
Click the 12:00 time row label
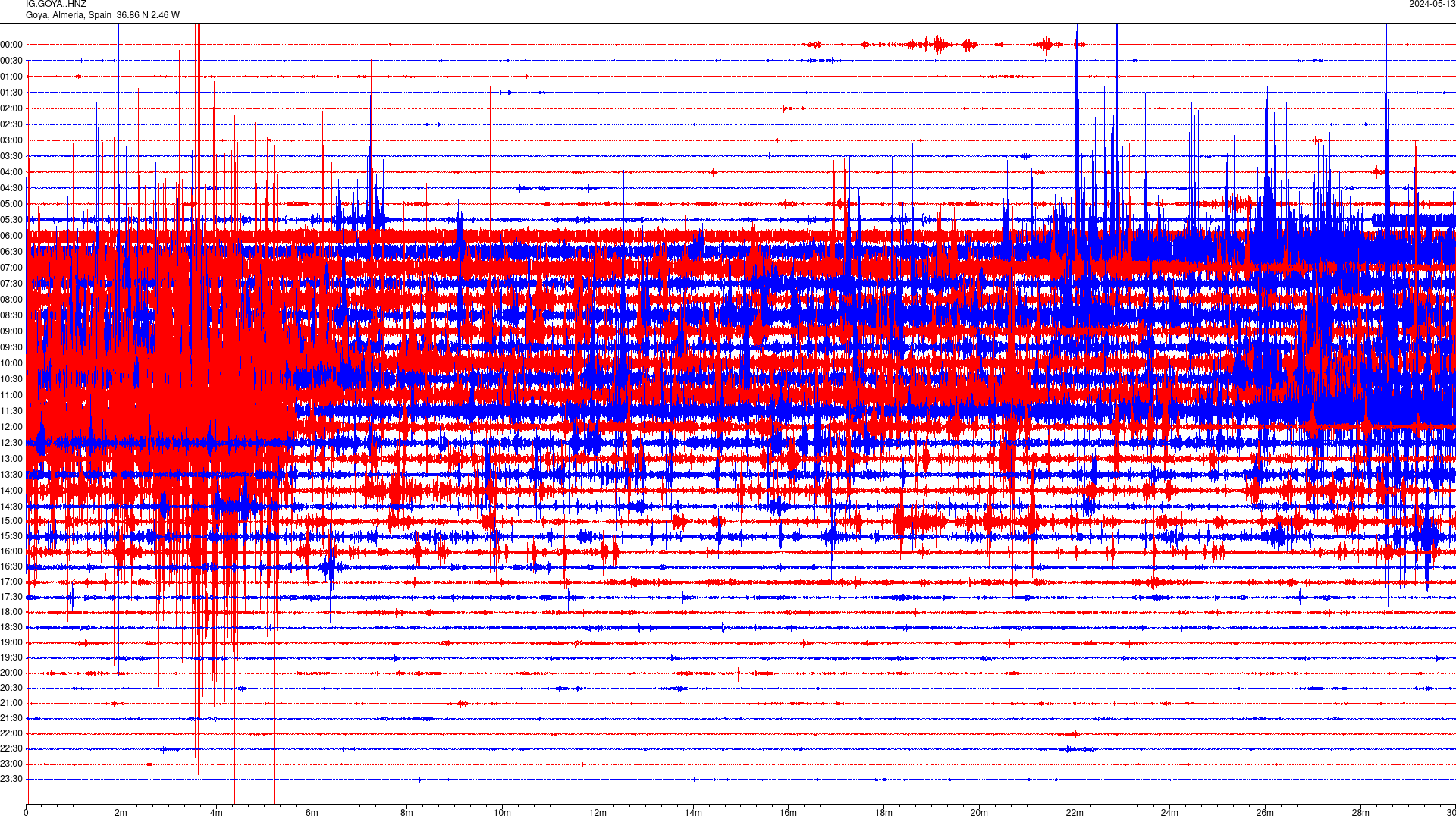click(11, 427)
